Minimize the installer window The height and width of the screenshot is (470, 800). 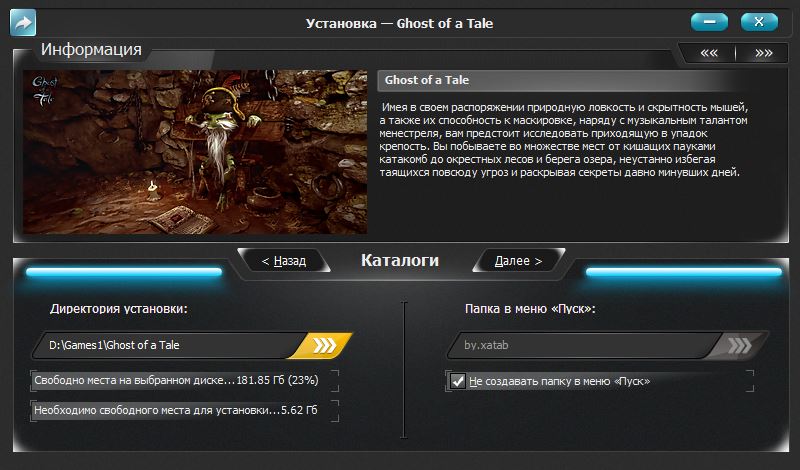tap(709, 22)
